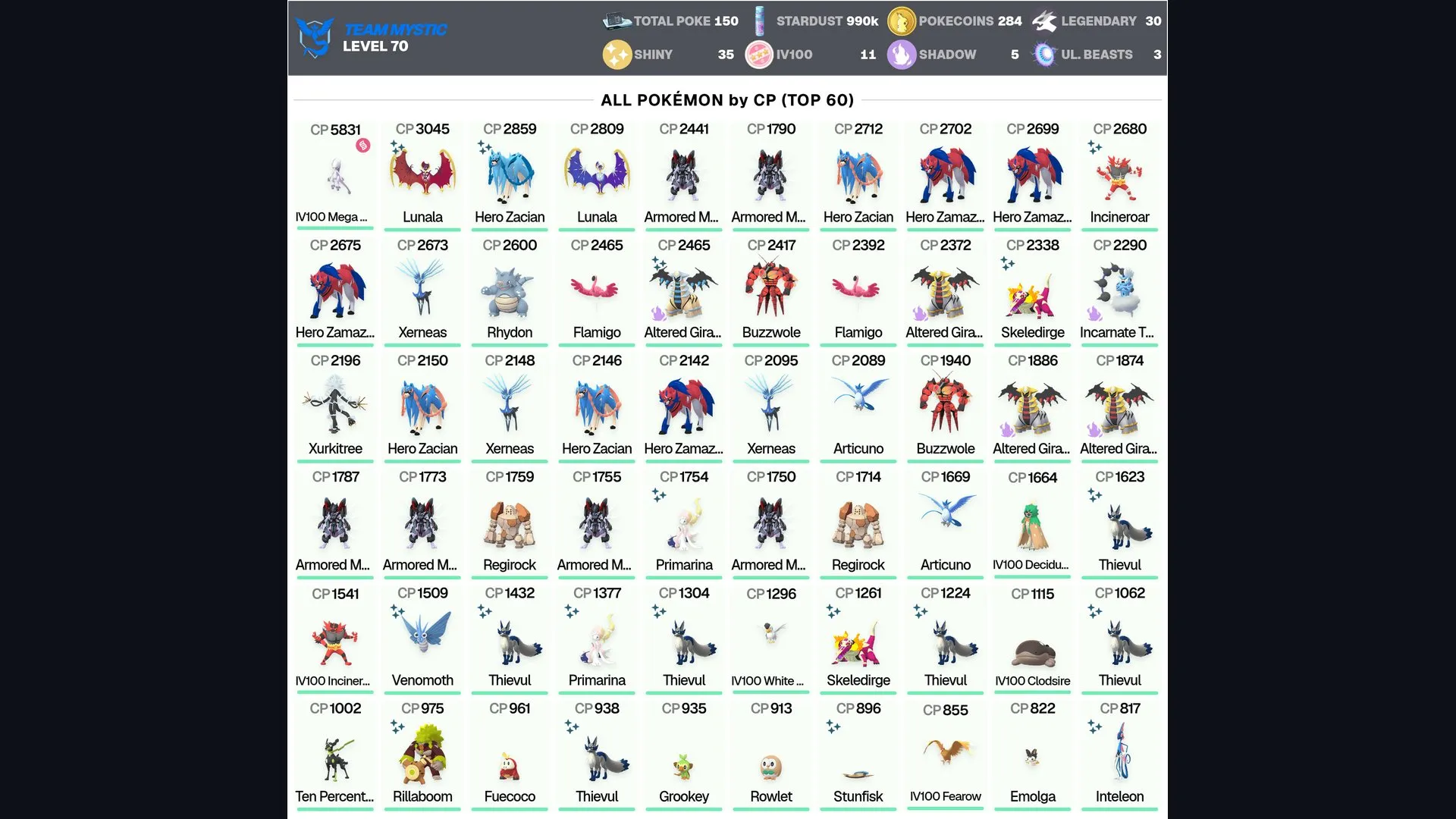Select the IV100 Clodsire sprite
The height and width of the screenshot is (819, 1456).
click(1033, 652)
